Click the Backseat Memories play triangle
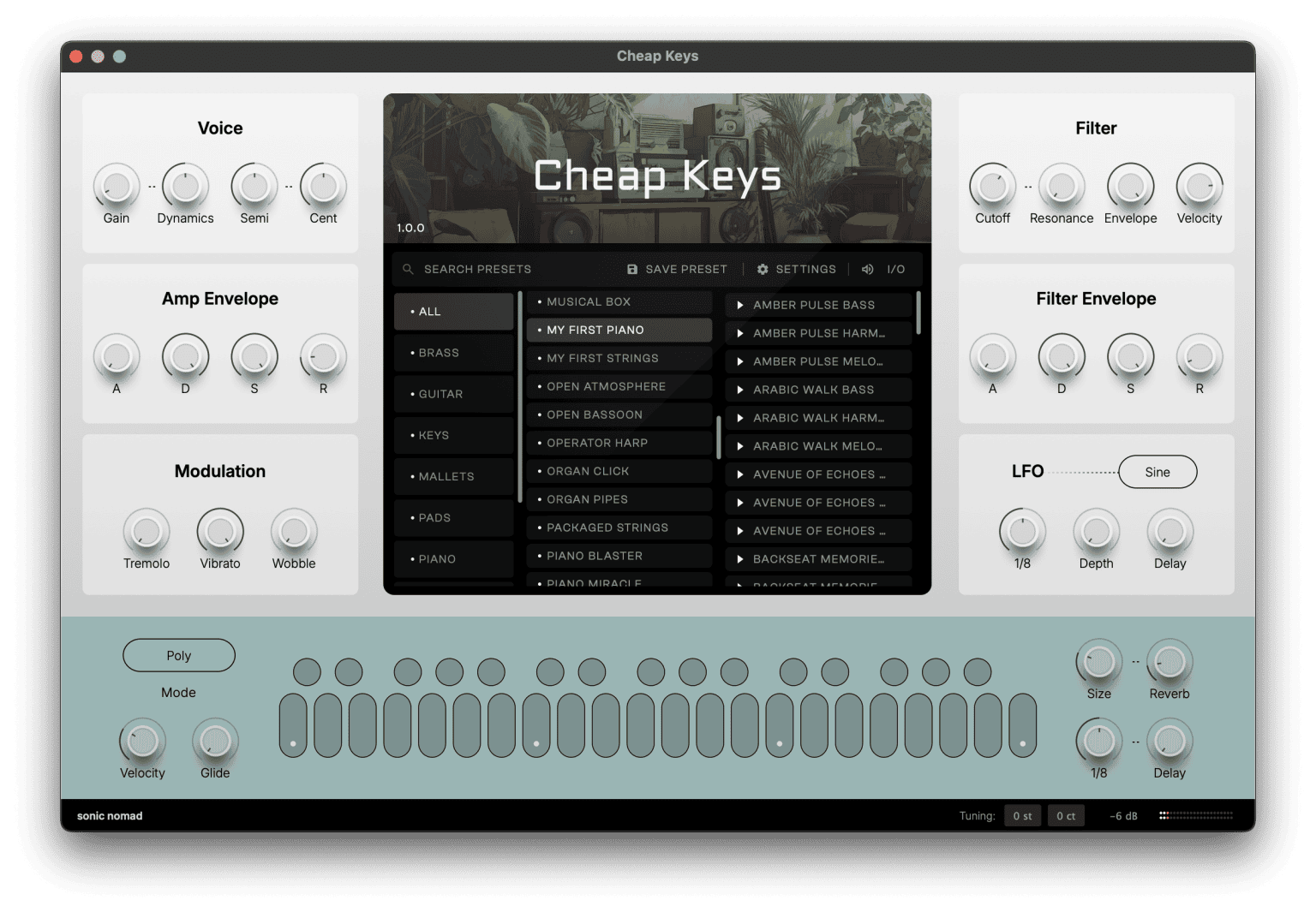Viewport: 1316px width, 912px height. (x=740, y=559)
